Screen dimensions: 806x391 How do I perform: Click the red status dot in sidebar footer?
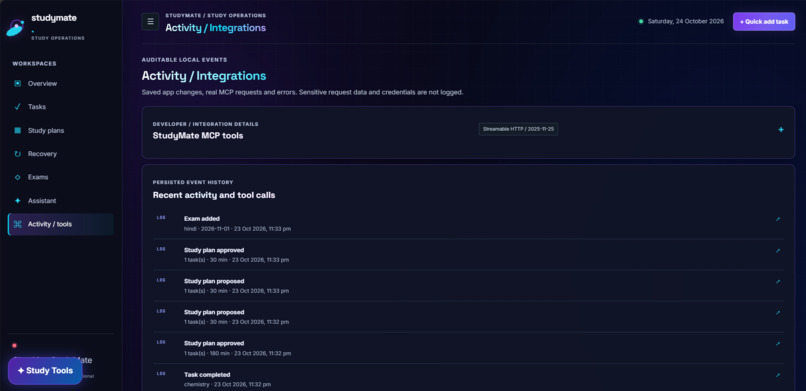point(14,345)
